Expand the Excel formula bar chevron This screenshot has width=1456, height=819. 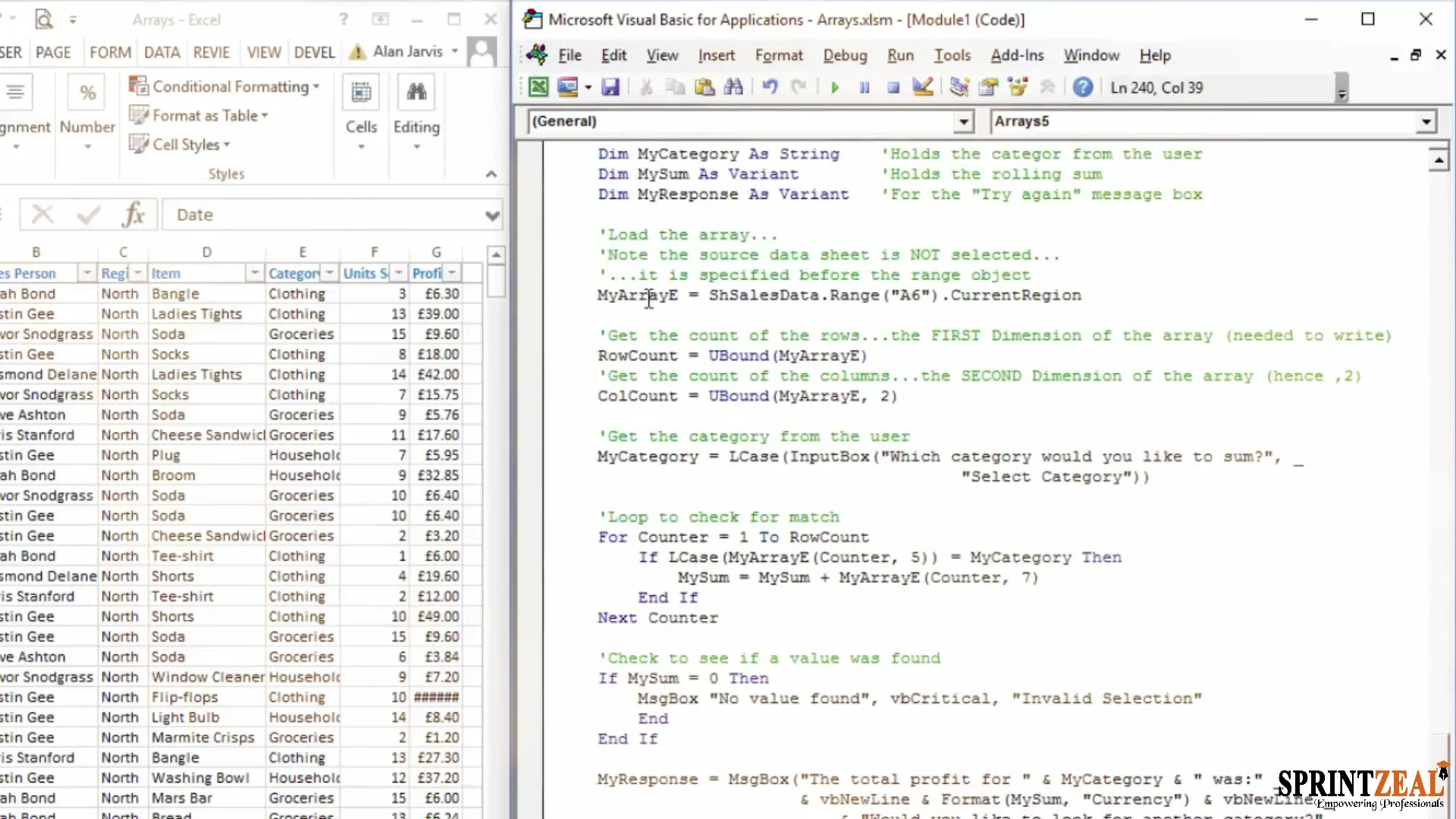point(492,216)
